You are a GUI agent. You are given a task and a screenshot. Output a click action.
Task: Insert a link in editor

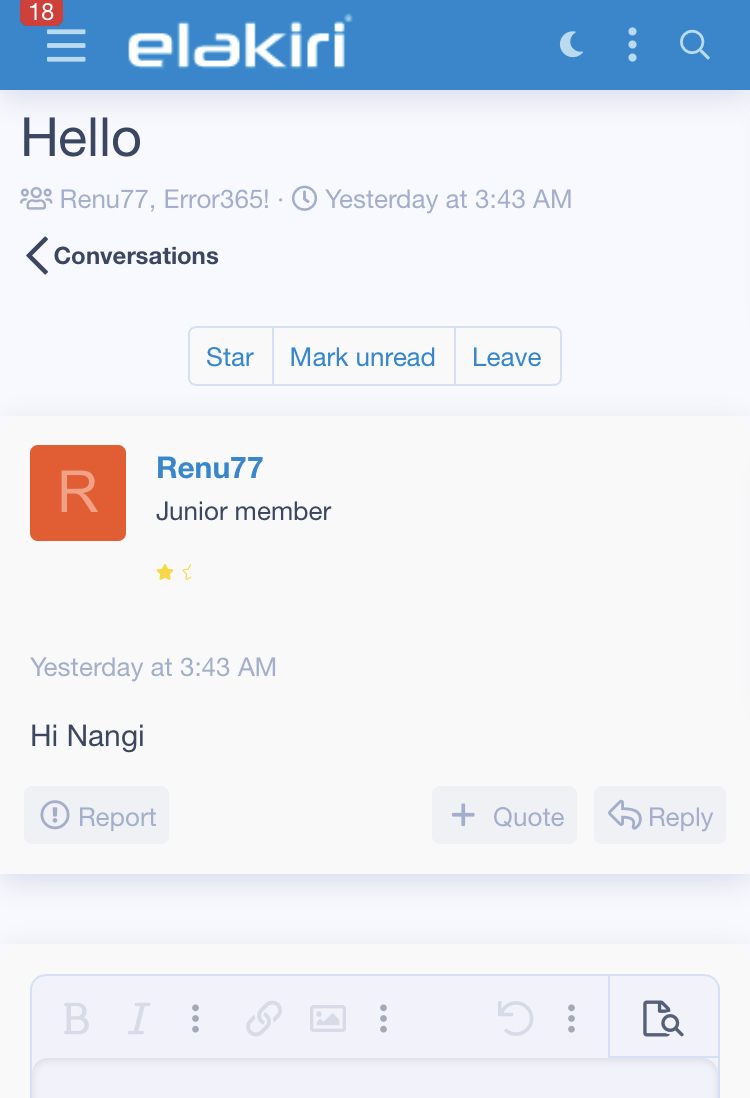coord(264,1018)
